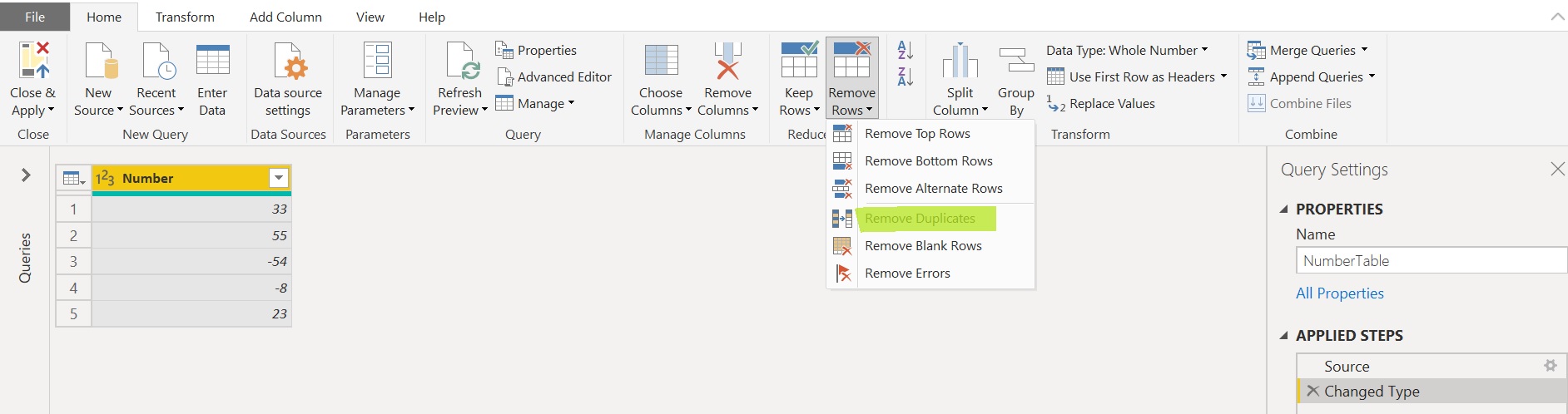Close the Query Settings pane
Screen dimensions: 1568x414
tap(1557, 170)
